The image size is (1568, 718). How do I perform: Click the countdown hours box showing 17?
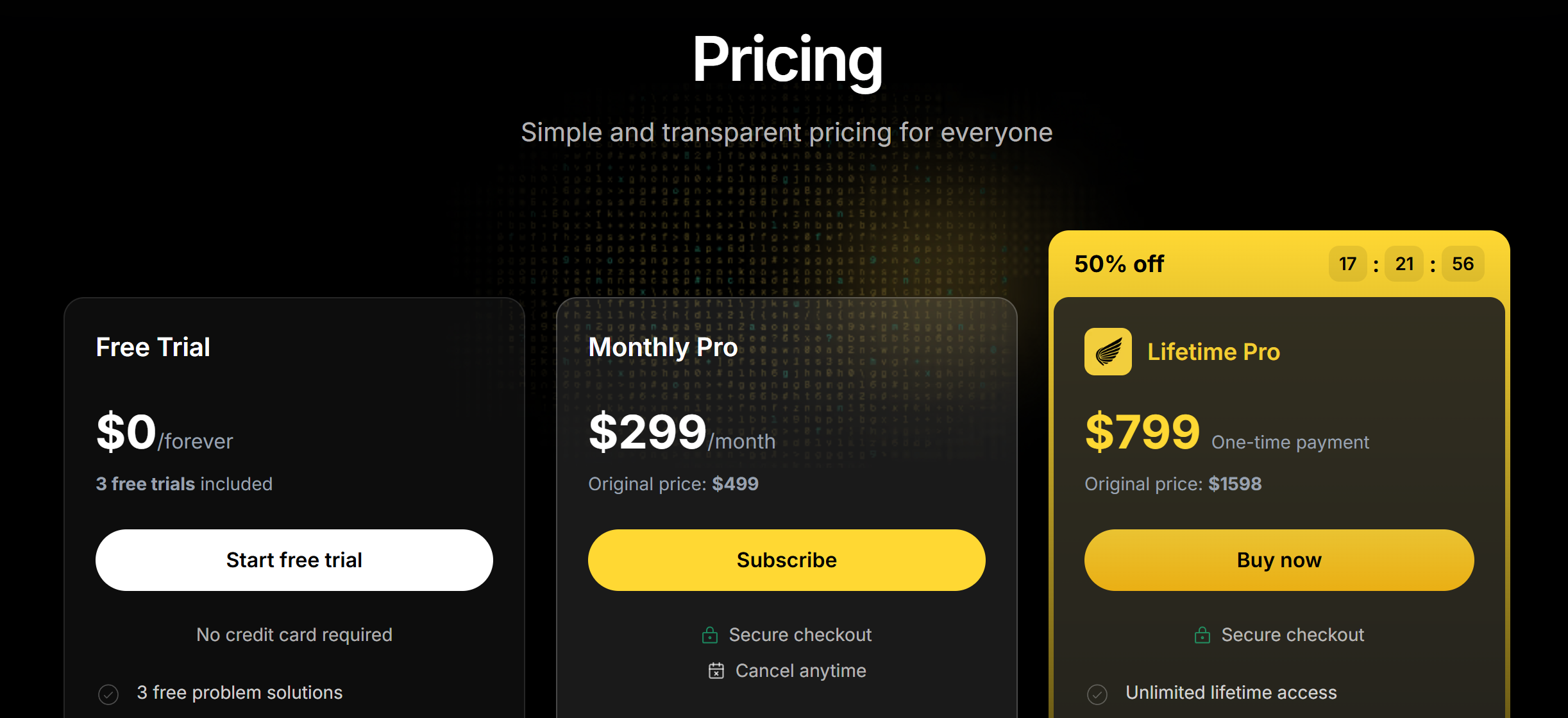[x=1347, y=264]
